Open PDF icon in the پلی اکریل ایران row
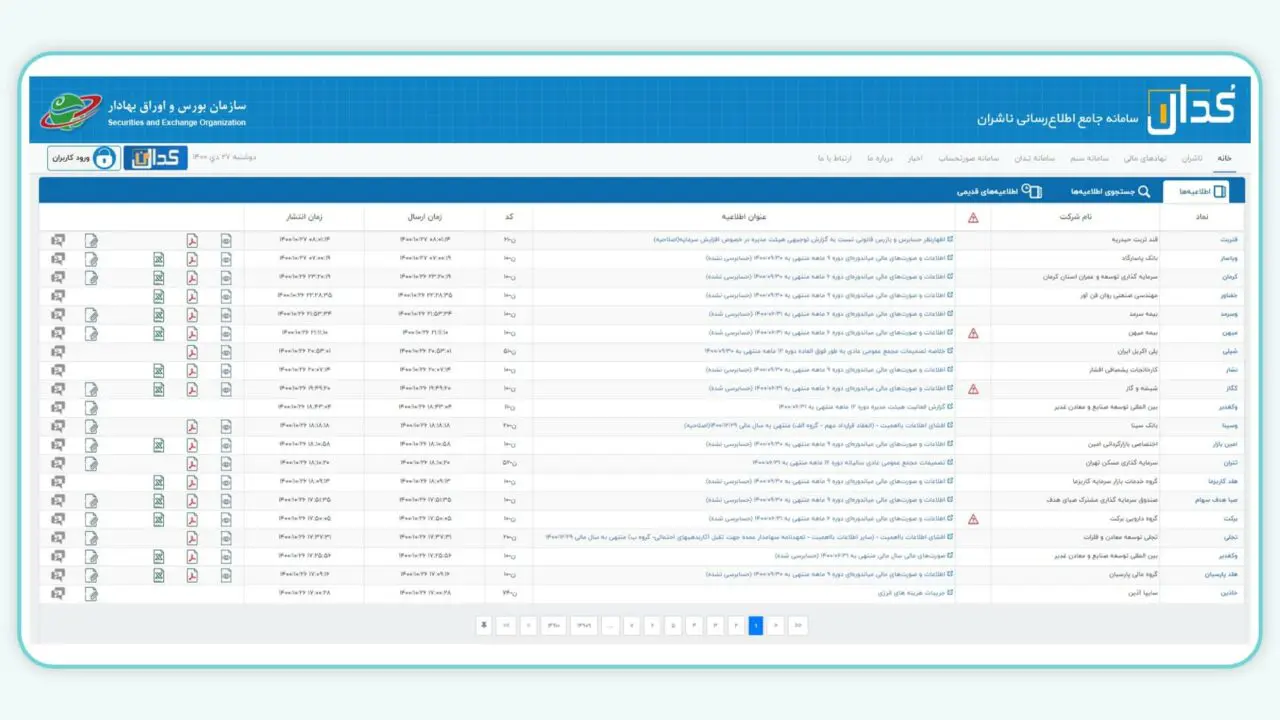The height and width of the screenshot is (720, 1280). click(191, 351)
